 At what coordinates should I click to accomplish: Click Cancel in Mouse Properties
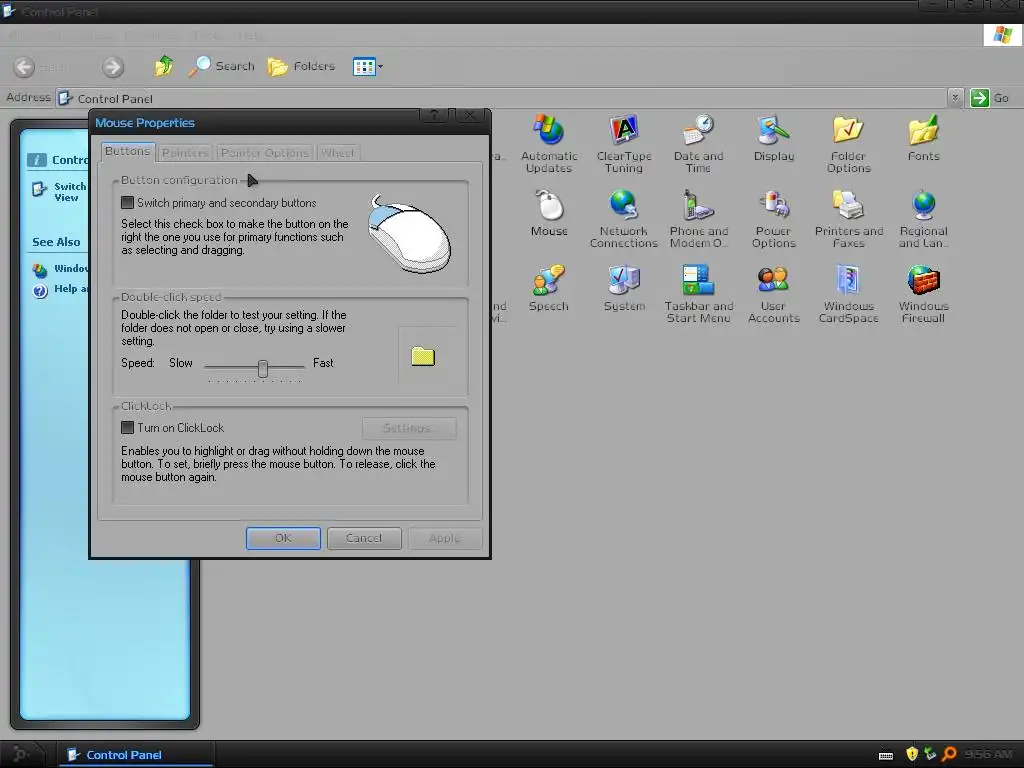[x=364, y=538]
